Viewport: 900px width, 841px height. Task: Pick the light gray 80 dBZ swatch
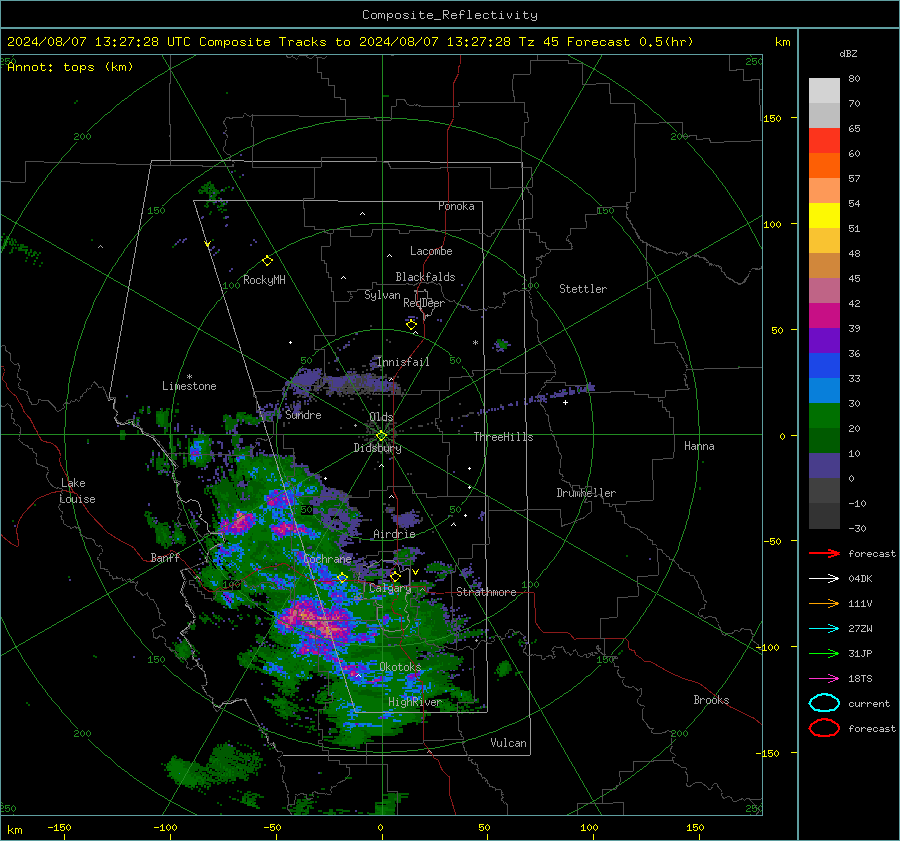coord(824,90)
